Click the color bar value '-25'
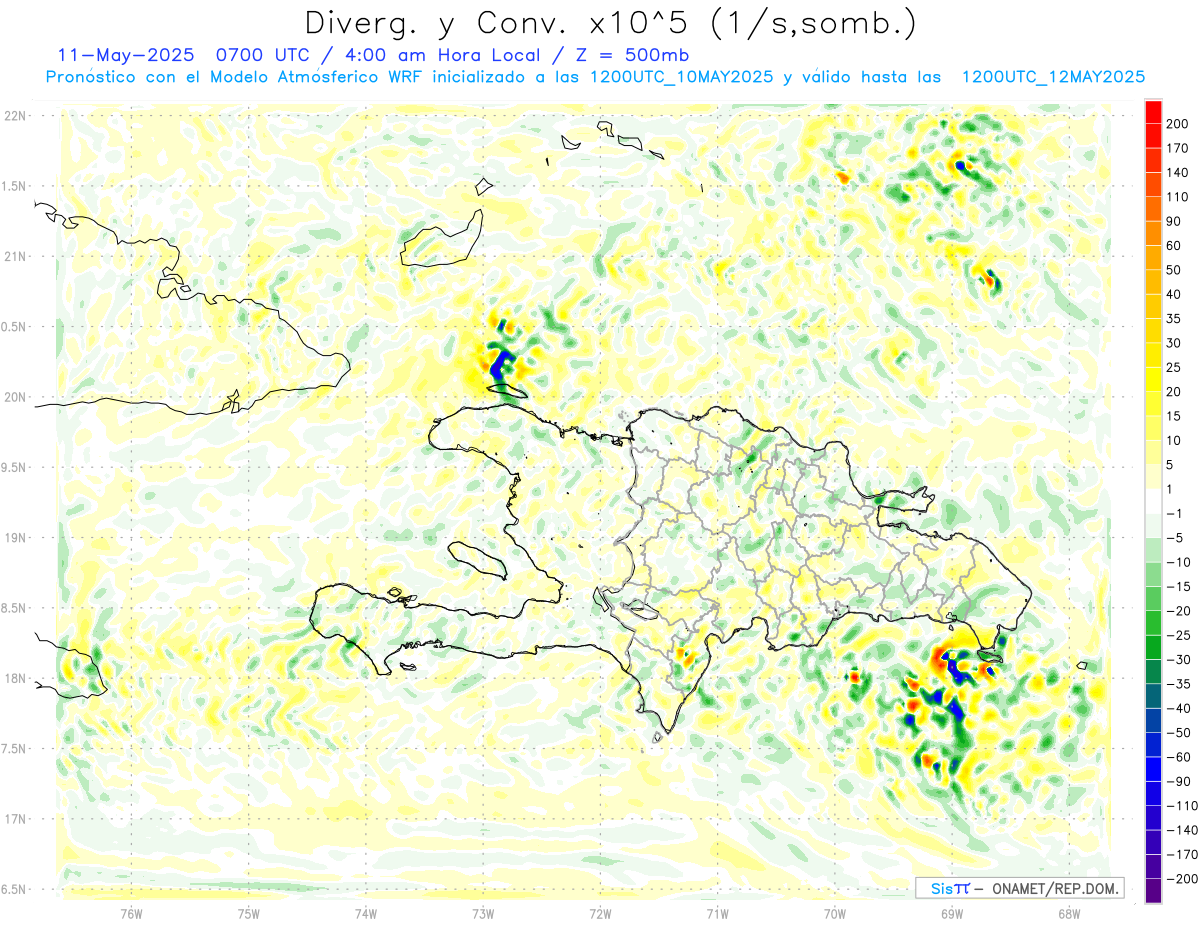Image resolution: width=1200 pixels, height=927 pixels. click(x=1178, y=635)
